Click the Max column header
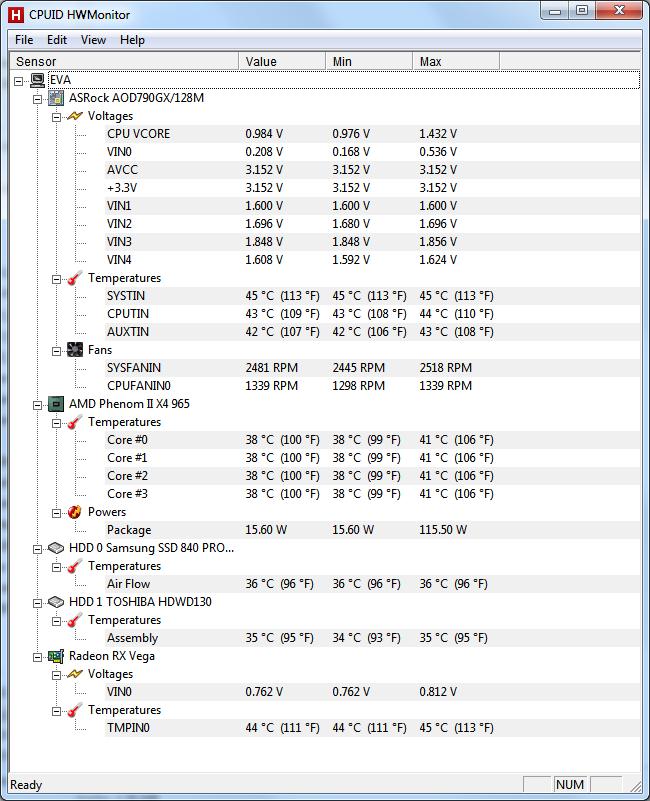The height and width of the screenshot is (801, 650). pyautogui.click(x=456, y=61)
